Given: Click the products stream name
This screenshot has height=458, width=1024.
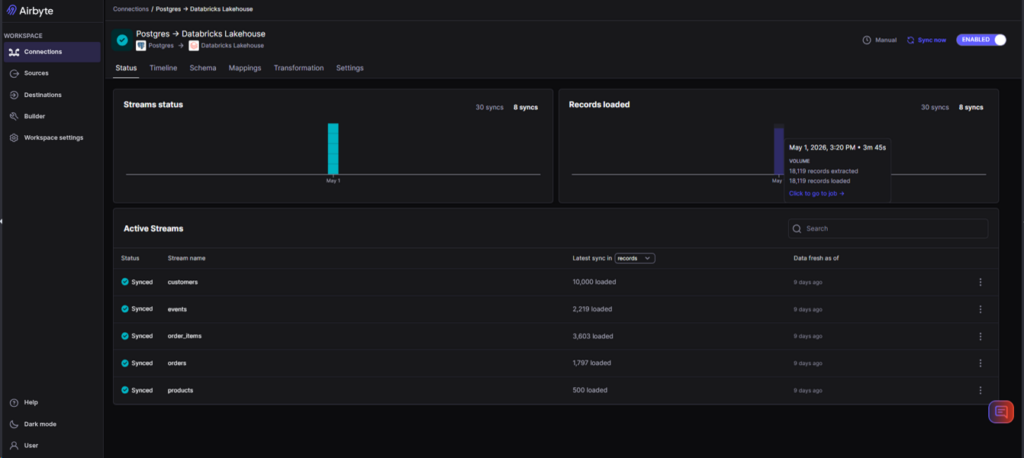Looking at the screenshot, I should point(180,390).
